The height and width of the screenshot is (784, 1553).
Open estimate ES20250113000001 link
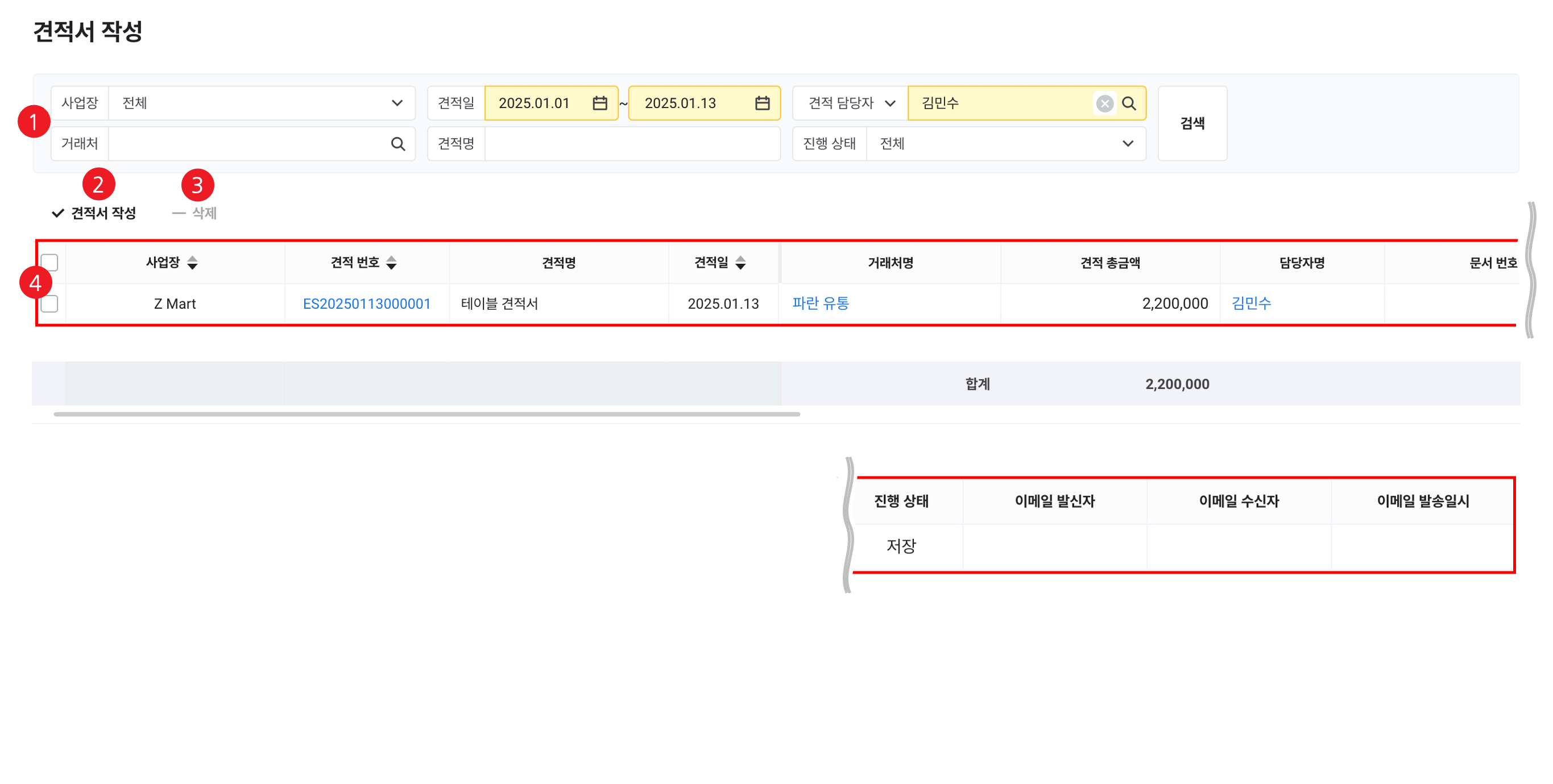(x=367, y=304)
